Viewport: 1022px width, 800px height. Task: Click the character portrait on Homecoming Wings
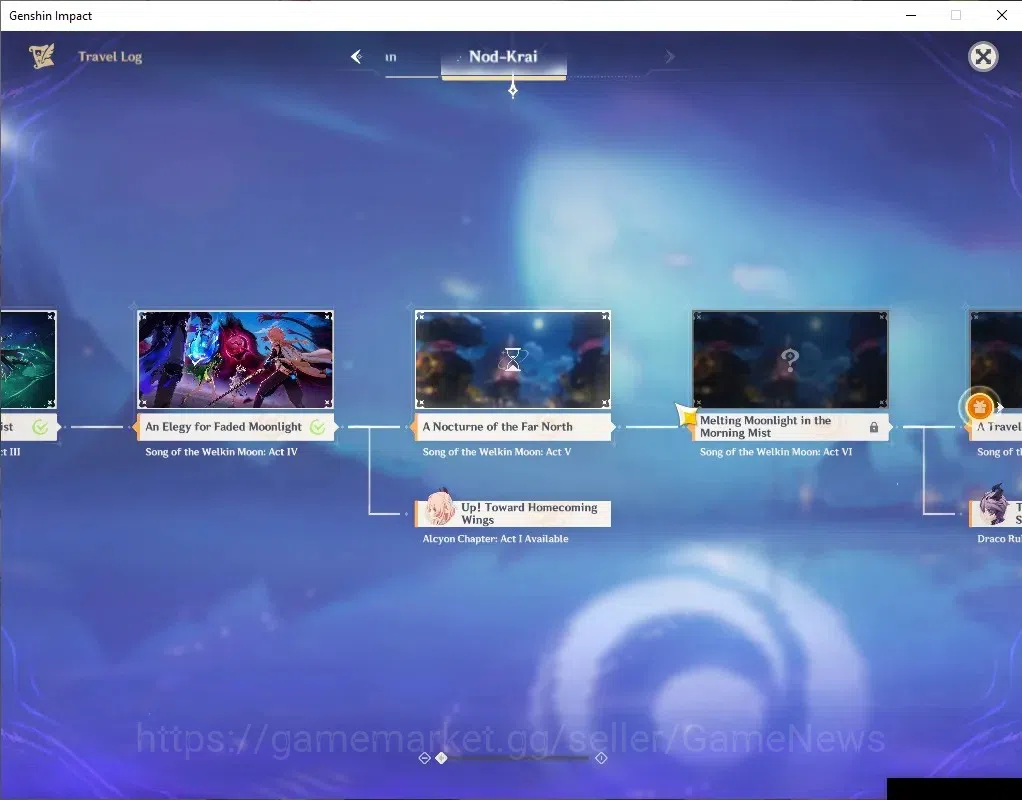click(x=439, y=509)
